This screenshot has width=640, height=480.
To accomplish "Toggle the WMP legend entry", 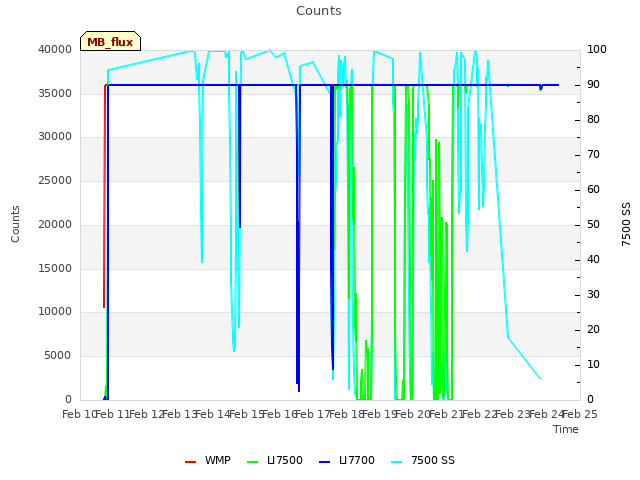I will click(x=208, y=460).
